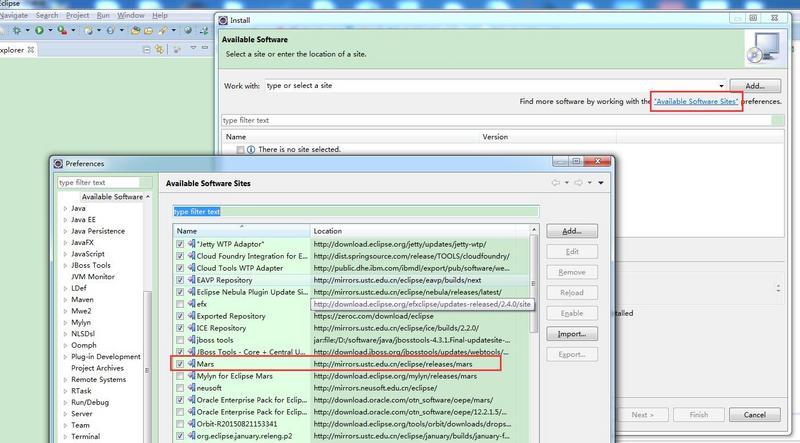The image size is (800, 443).
Task: Check the Mylyn for Eclipse Mars checkbox
Action: coord(180,376)
